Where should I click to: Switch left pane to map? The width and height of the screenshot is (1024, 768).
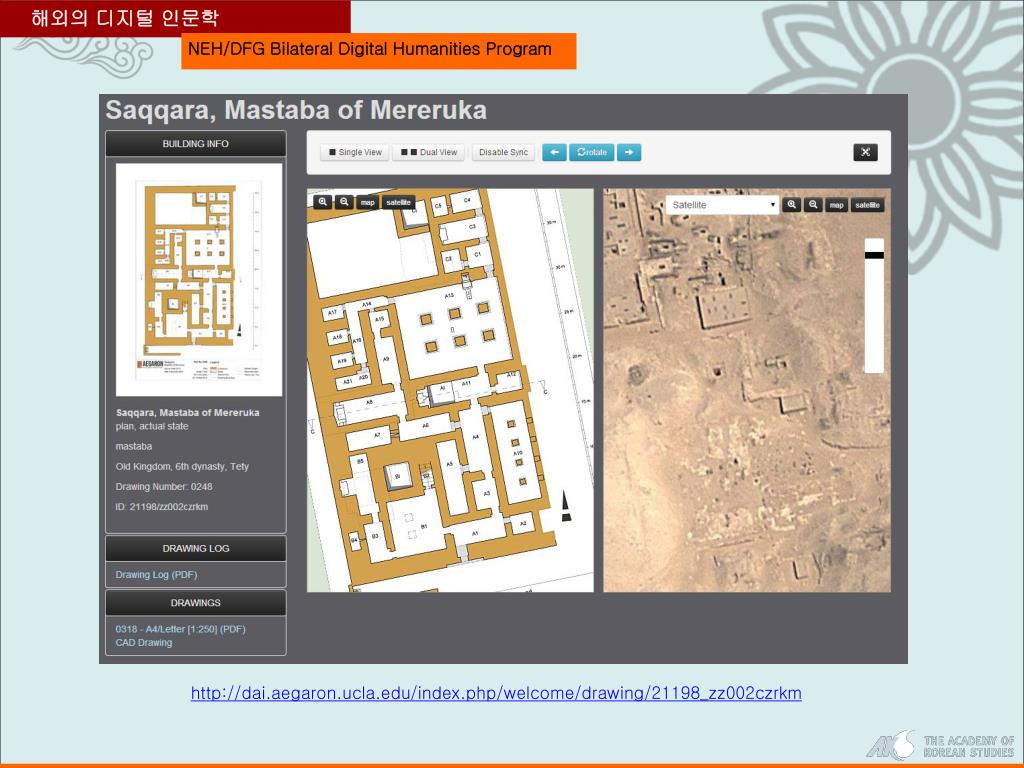(368, 202)
